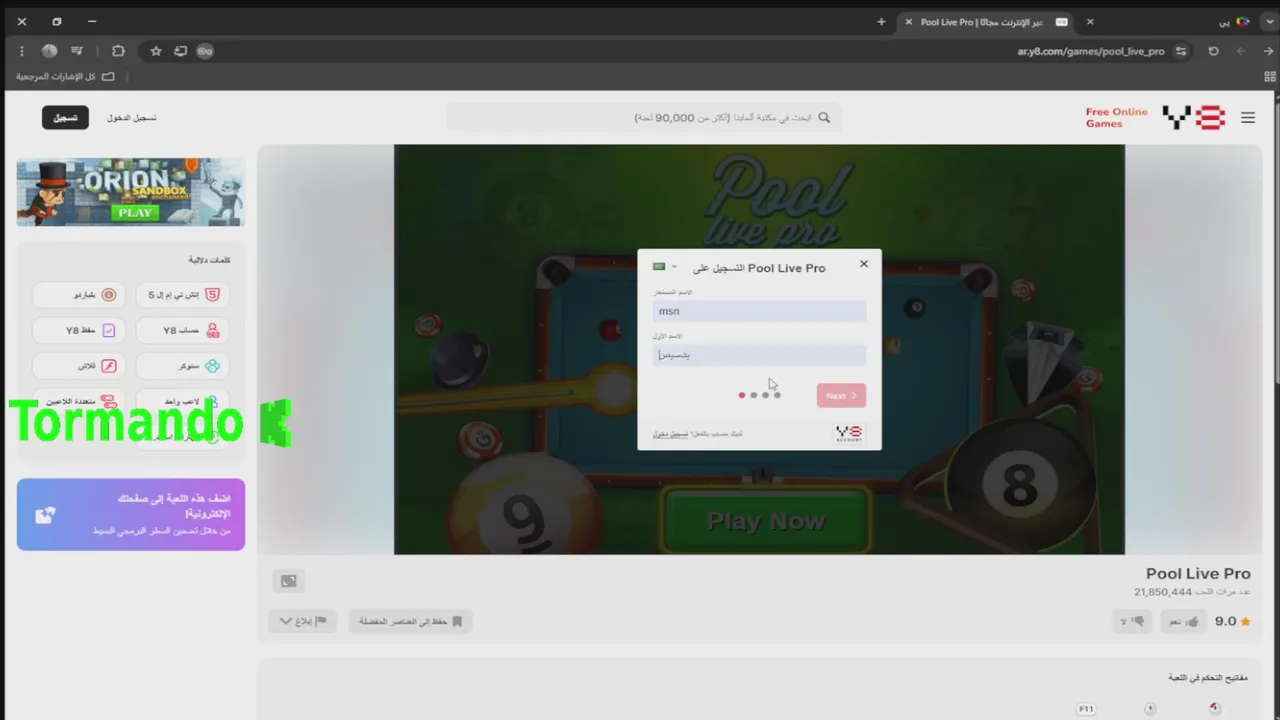The image size is (1280, 720).
Task: Open the media control icon in toolbar
Action: pos(78,51)
